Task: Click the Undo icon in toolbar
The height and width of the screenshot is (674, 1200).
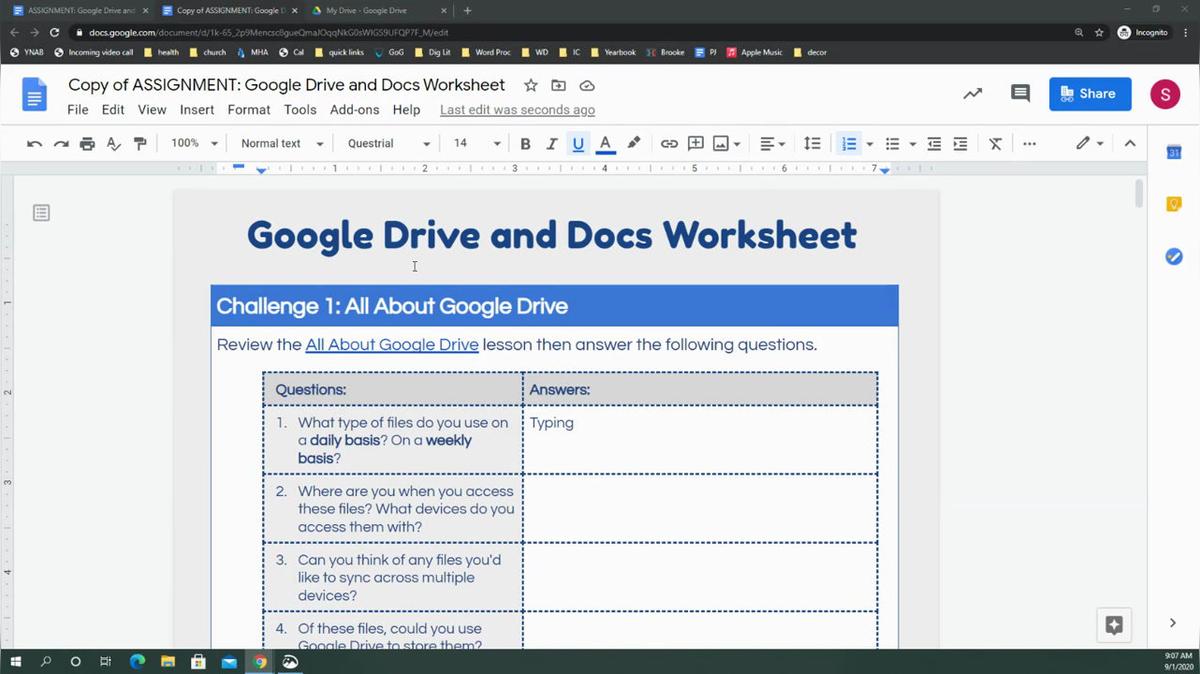Action: (34, 144)
